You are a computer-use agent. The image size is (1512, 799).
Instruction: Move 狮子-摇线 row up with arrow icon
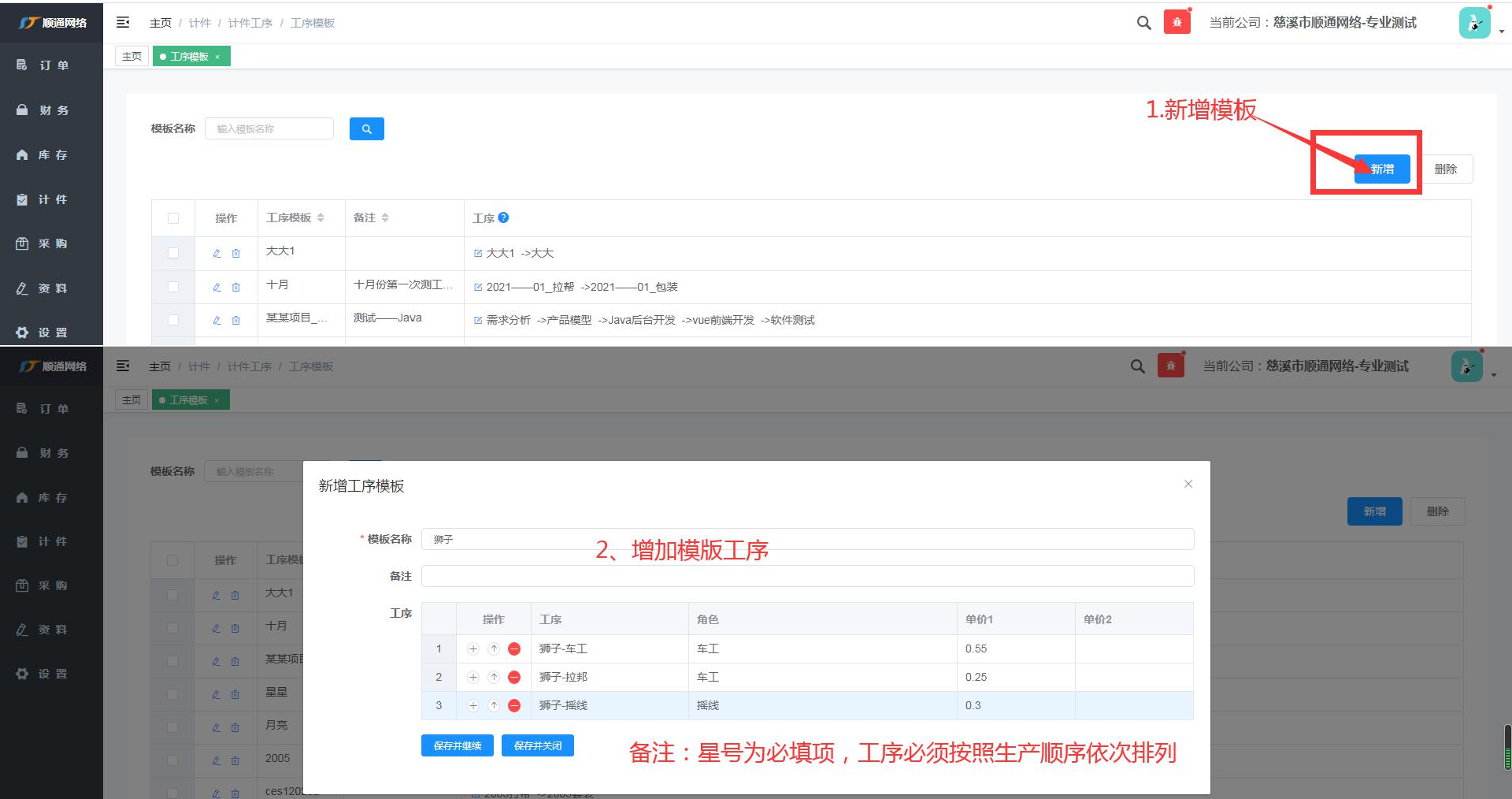[494, 705]
